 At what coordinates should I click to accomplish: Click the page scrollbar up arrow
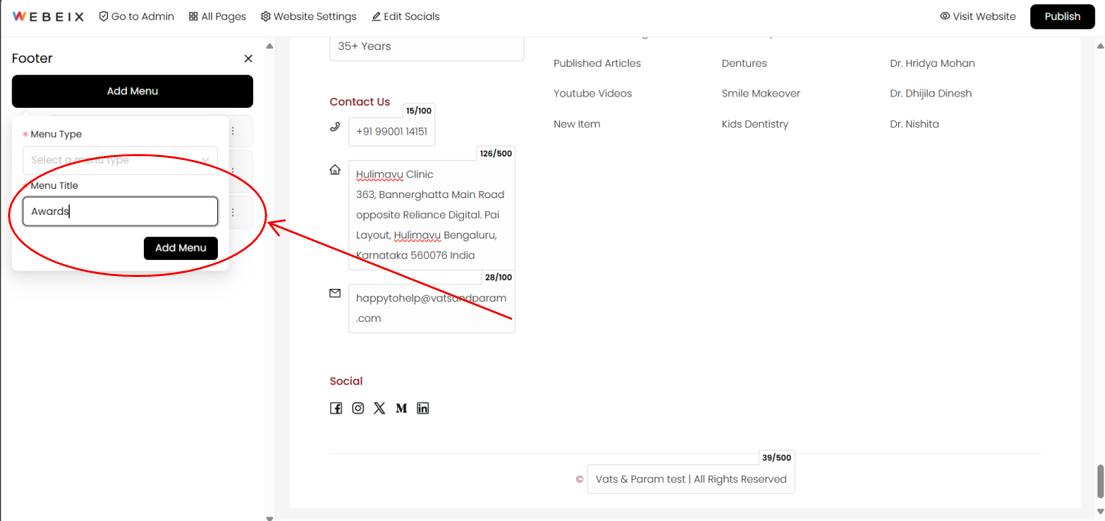[1099, 45]
